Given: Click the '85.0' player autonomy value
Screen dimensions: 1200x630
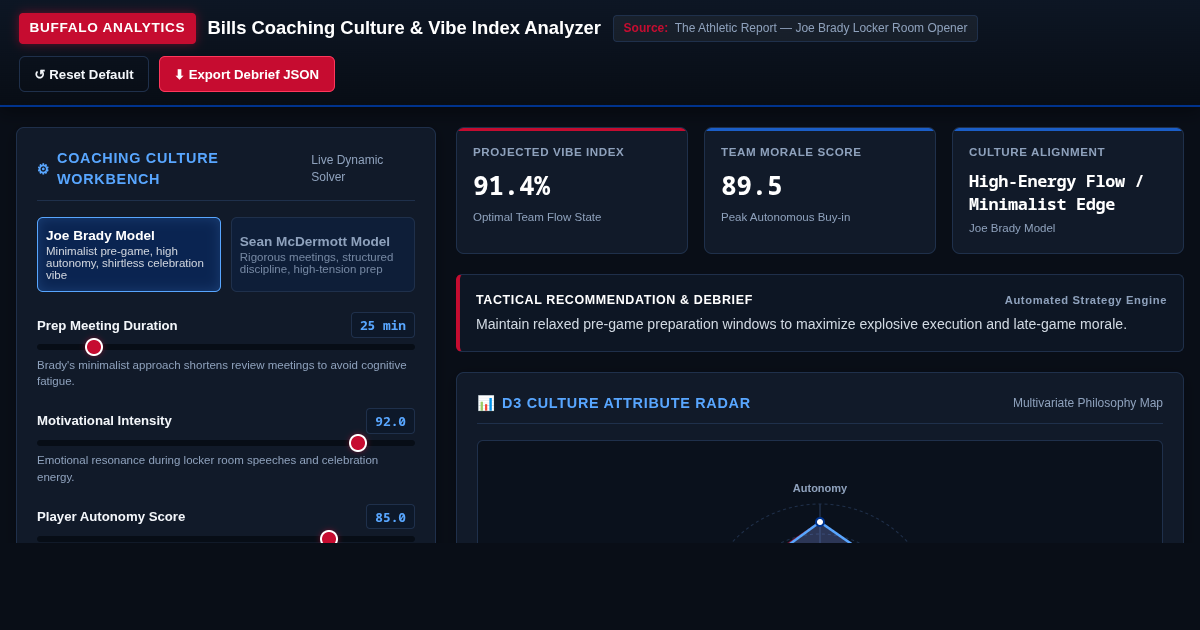Looking at the screenshot, I should click(390, 517).
